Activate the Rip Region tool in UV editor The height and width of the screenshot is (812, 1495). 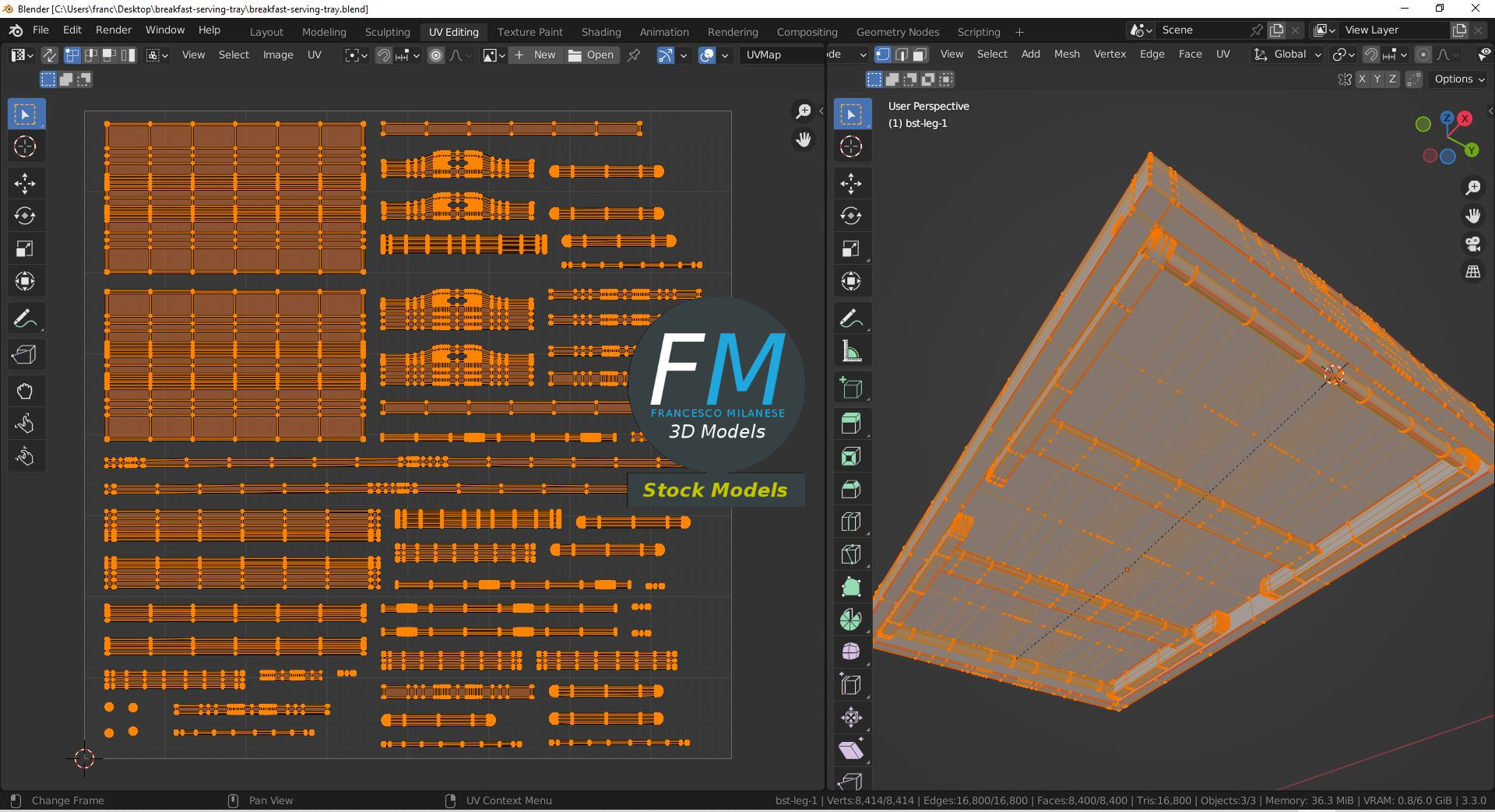coord(25,355)
